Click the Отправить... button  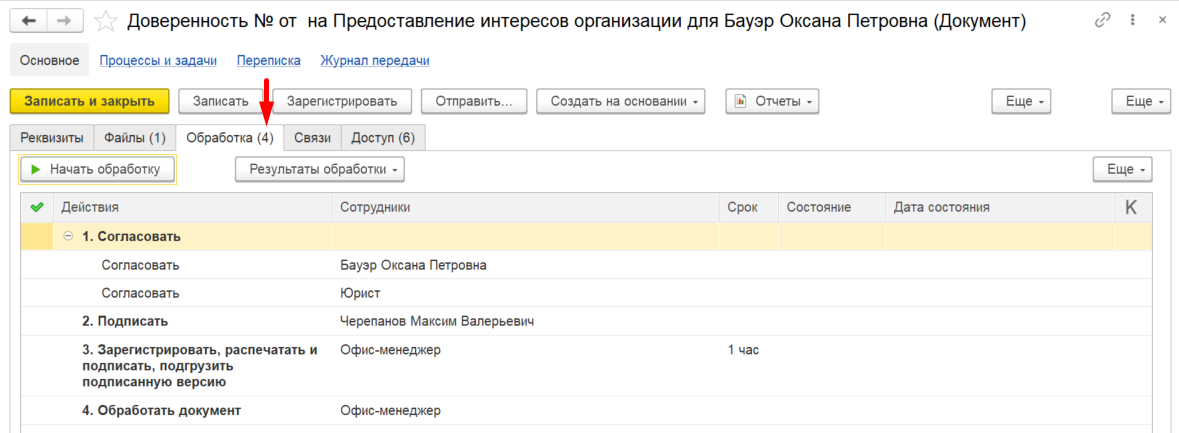click(x=474, y=101)
